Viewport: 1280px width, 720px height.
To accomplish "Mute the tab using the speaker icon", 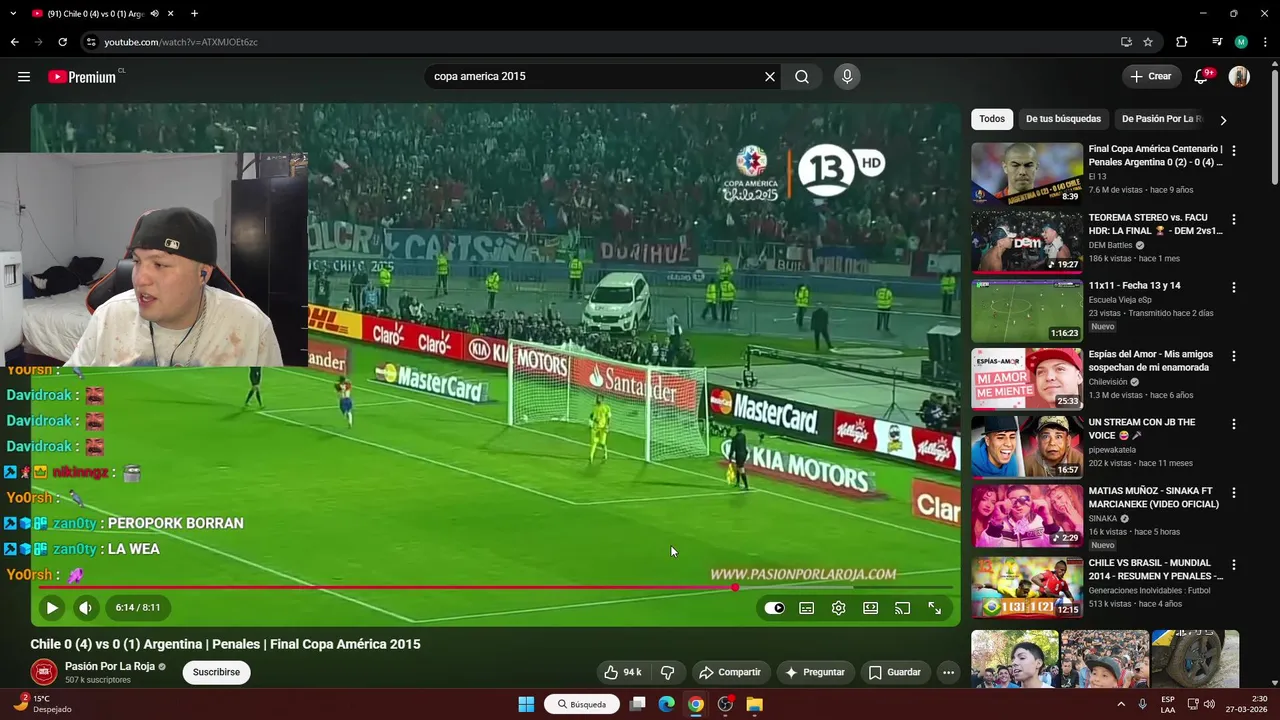I will (x=154, y=14).
